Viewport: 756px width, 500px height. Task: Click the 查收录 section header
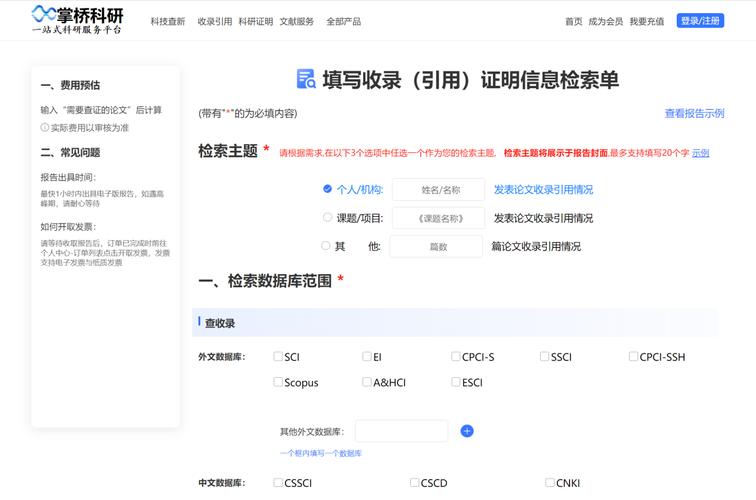[455, 323]
